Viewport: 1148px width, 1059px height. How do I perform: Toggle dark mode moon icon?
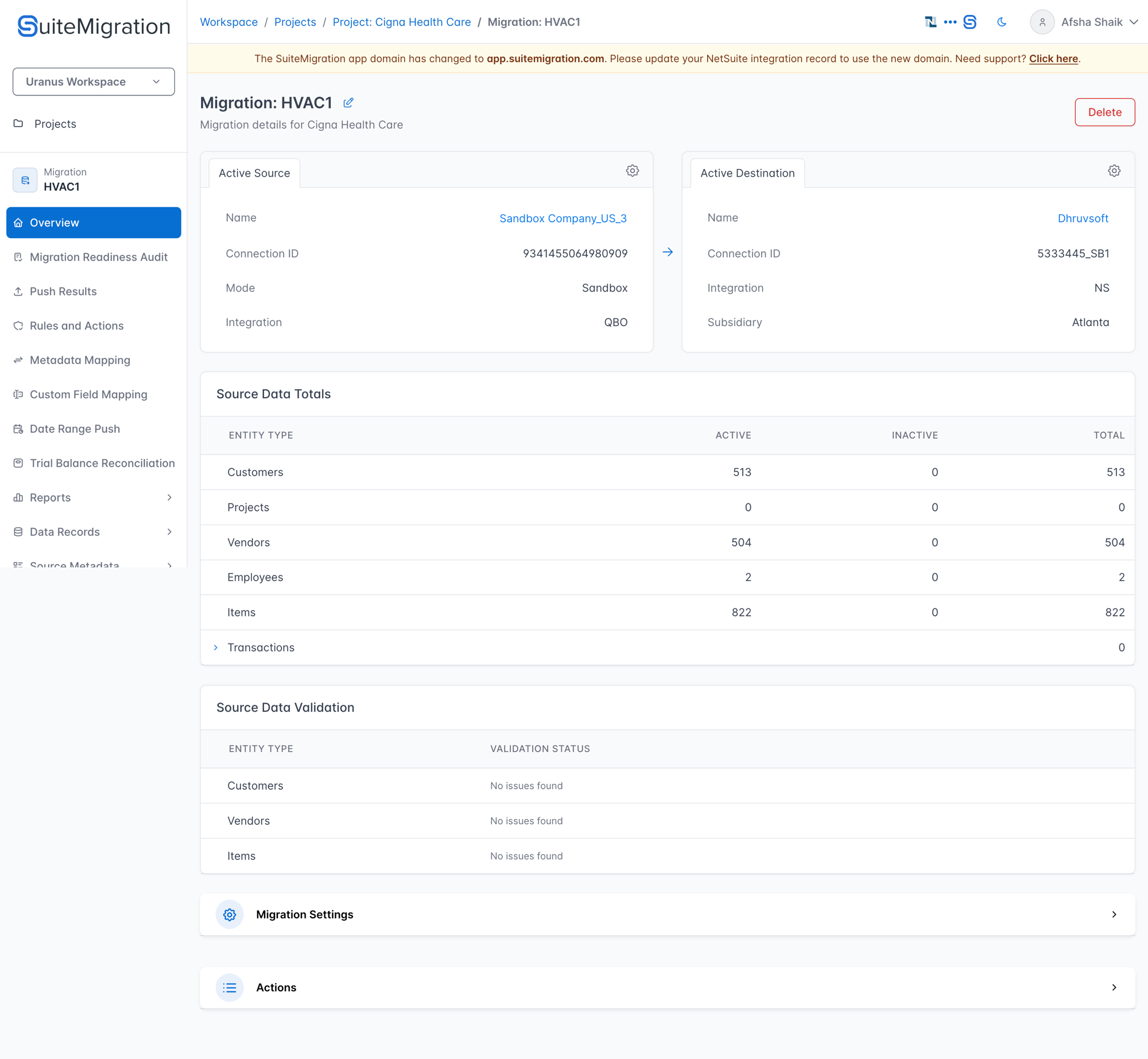[1002, 22]
